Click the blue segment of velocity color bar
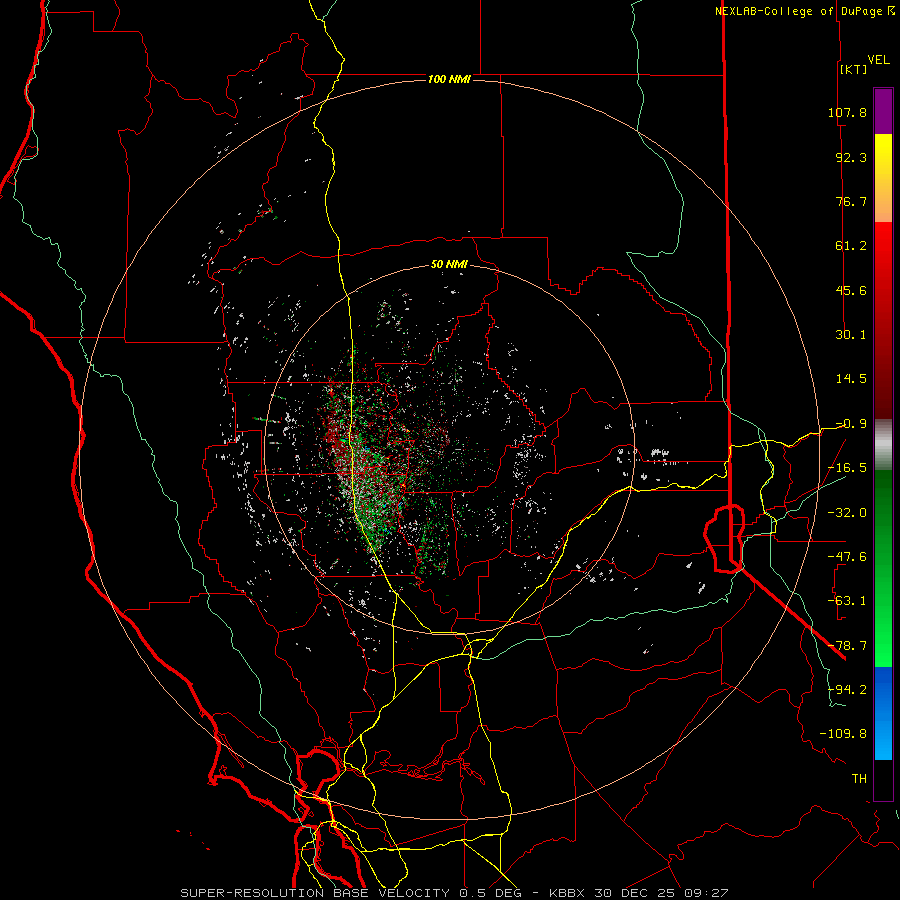This screenshot has height=900, width=900. point(883,713)
